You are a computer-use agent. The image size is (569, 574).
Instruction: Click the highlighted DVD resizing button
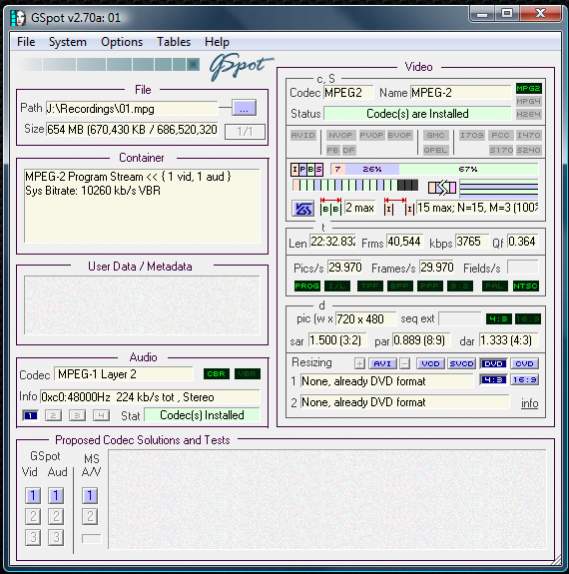click(x=493, y=364)
